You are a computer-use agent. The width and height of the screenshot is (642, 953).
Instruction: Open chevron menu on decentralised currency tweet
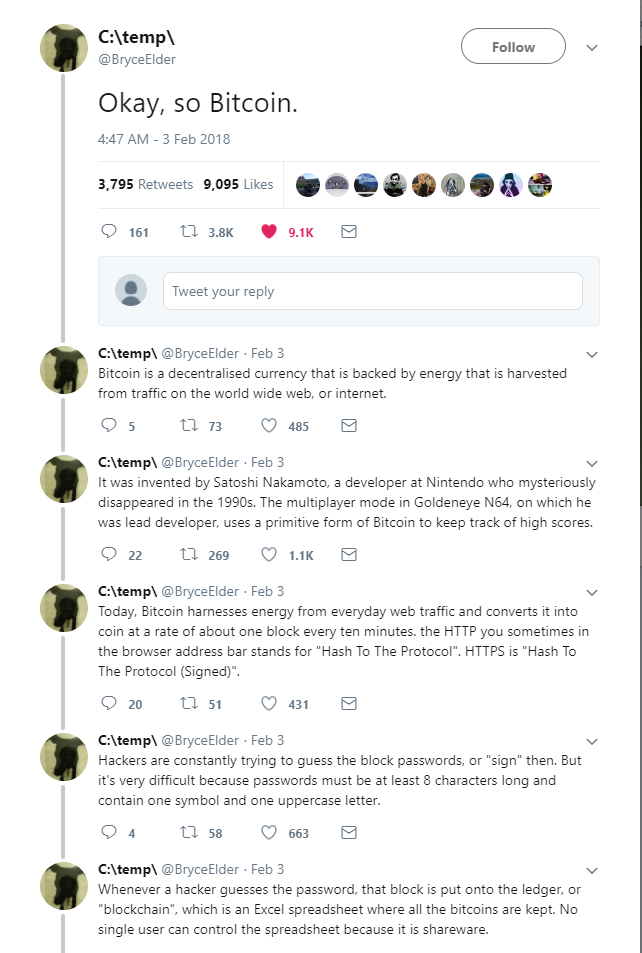point(592,354)
